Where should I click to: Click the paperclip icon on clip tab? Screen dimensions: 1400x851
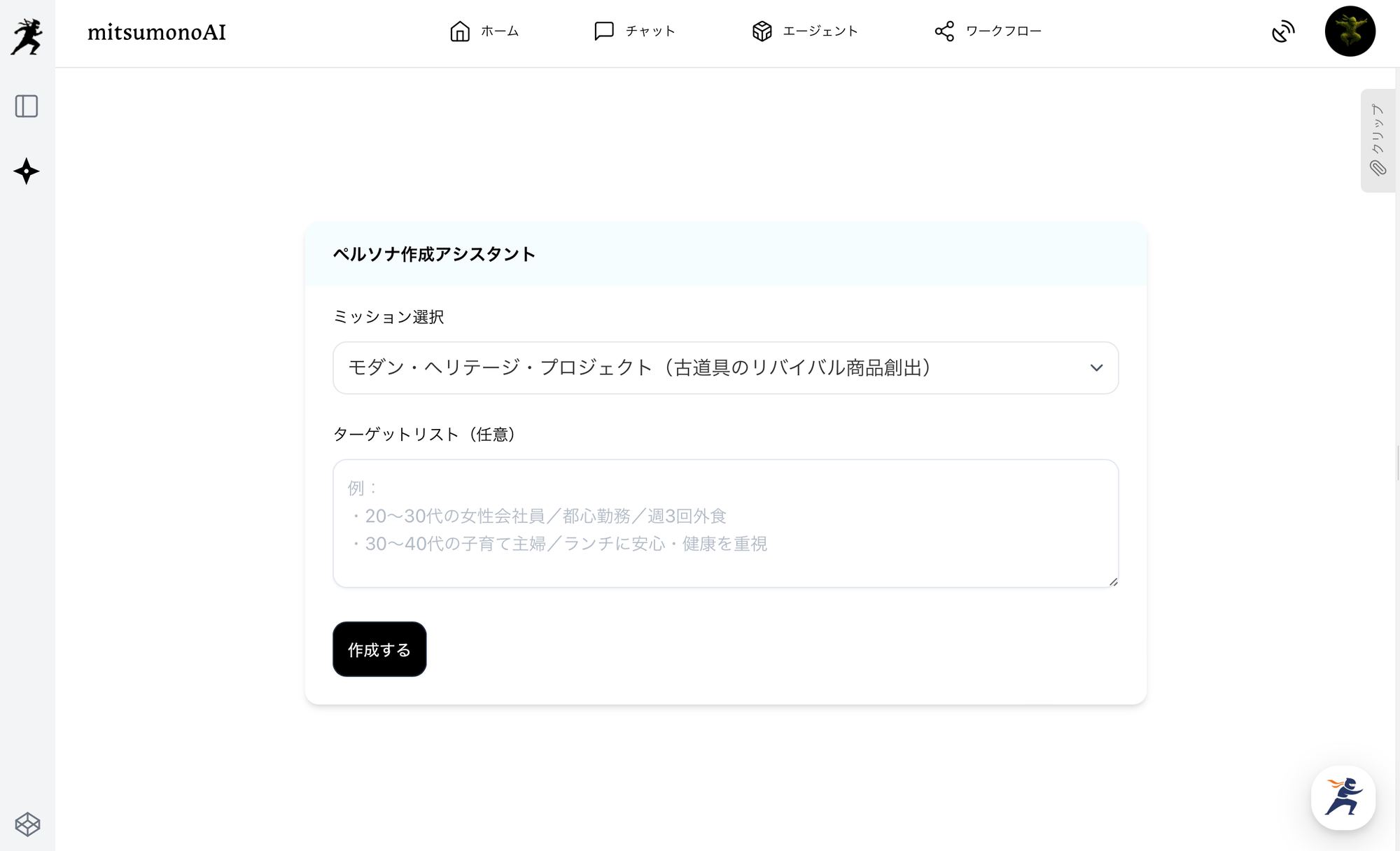pyautogui.click(x=1378, y=168)
